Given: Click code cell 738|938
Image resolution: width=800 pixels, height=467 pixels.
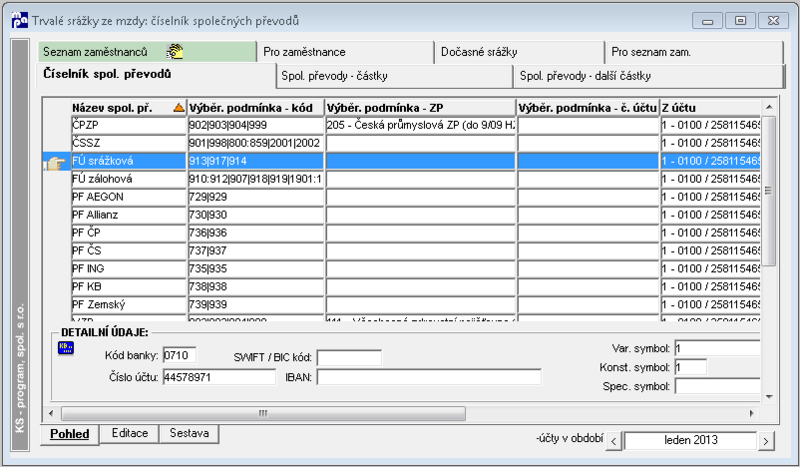Looking at the screenshot, I should [256, 286].
